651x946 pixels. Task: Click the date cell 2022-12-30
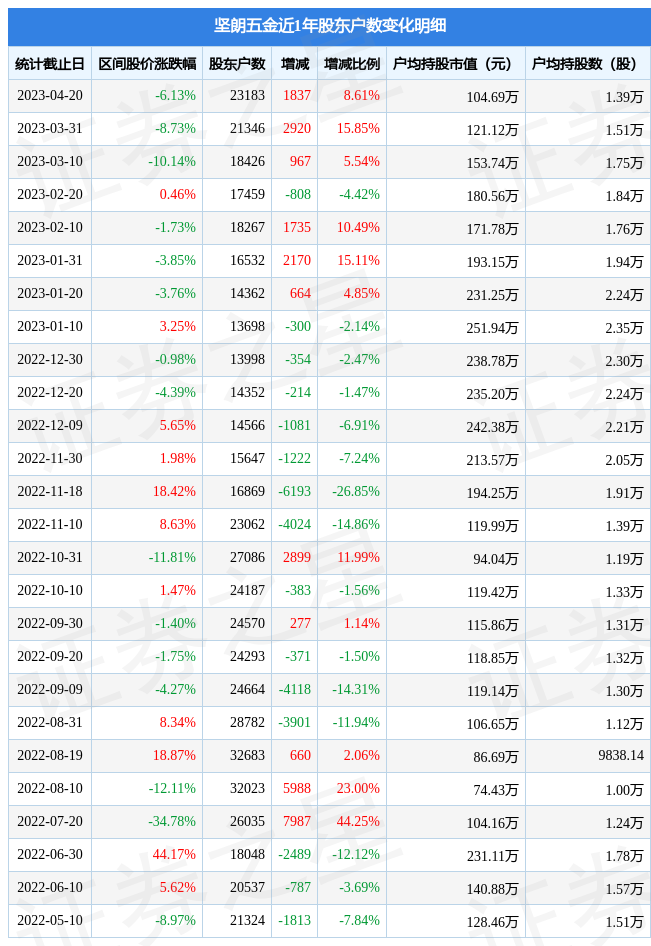point(50,360)
